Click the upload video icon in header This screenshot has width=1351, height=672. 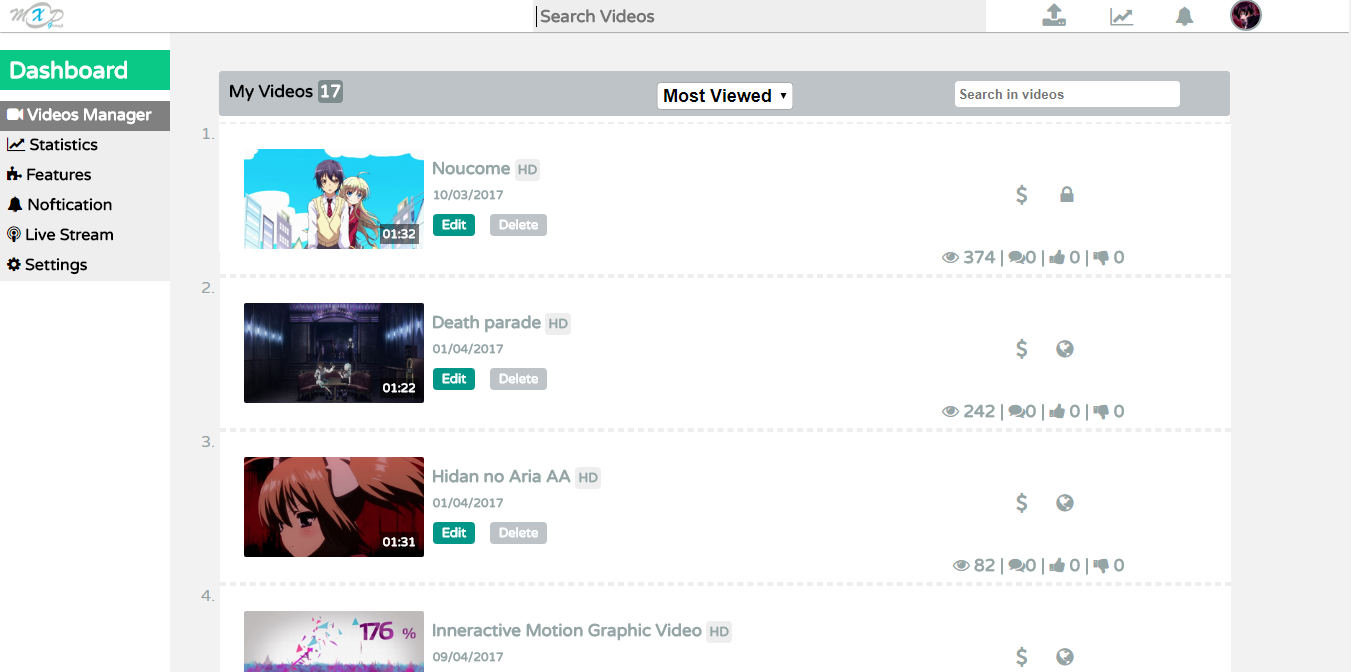click(x=1053, y=15)
